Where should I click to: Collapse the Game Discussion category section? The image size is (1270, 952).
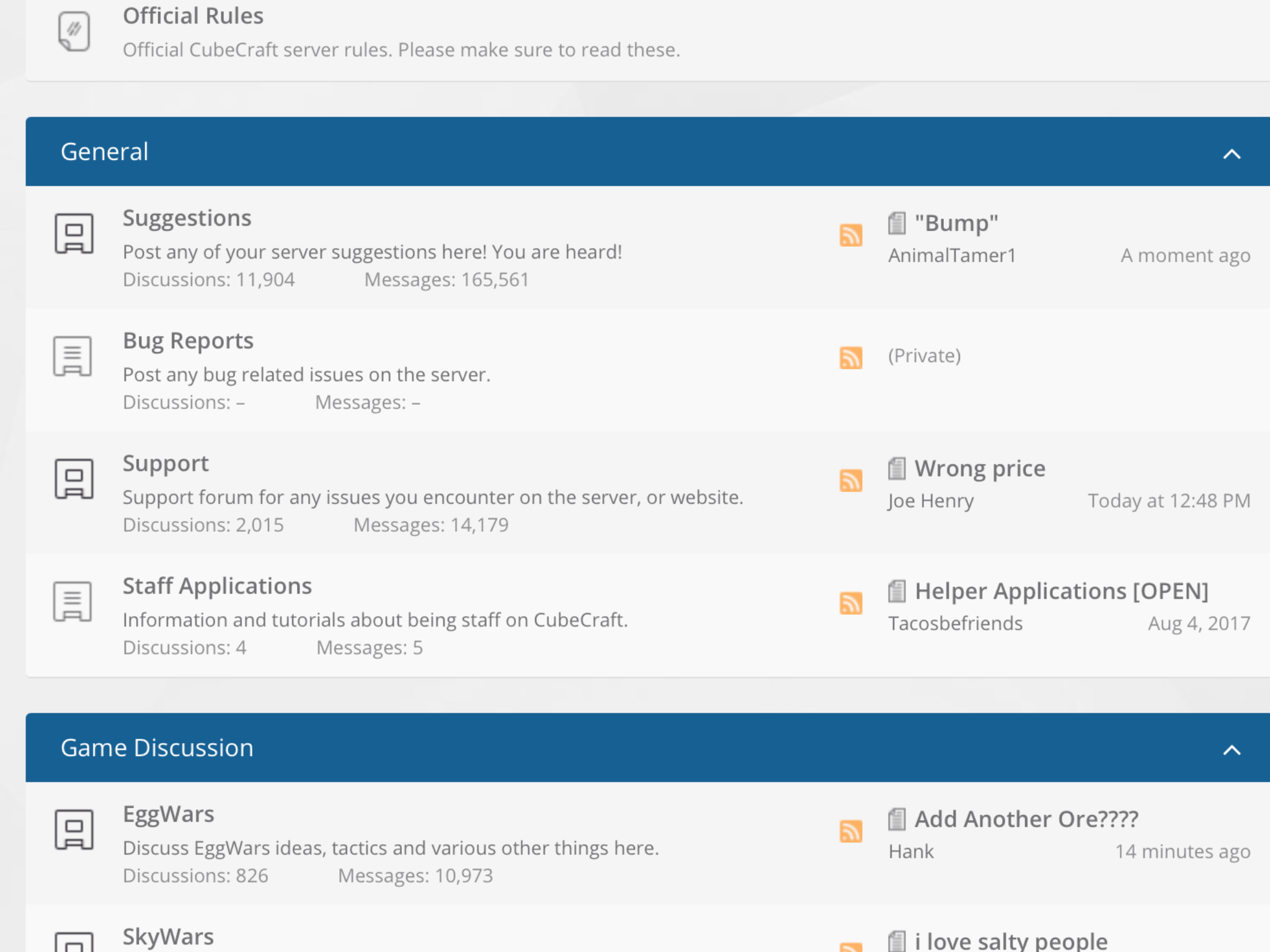click(x=1232, y=750)
